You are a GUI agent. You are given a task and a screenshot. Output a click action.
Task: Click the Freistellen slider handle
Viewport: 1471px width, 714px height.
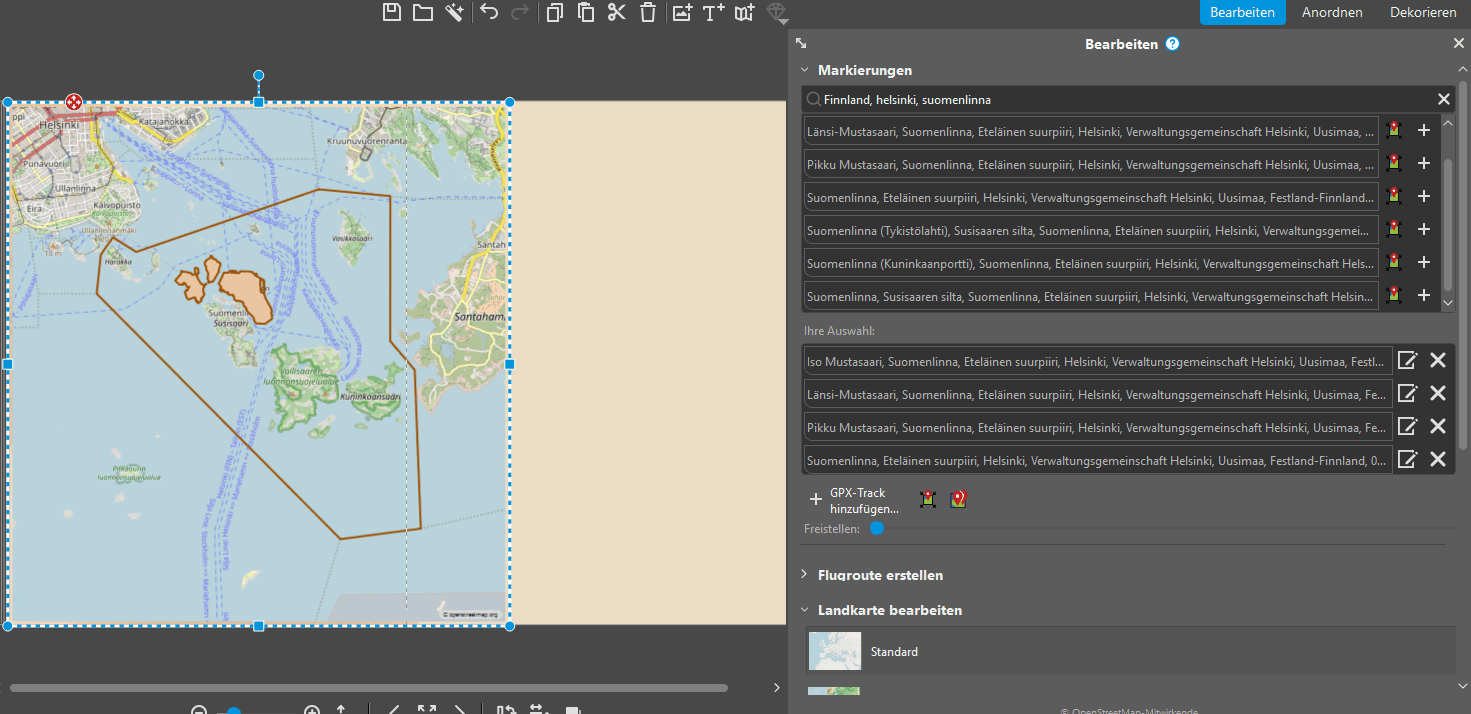(877, 528)
